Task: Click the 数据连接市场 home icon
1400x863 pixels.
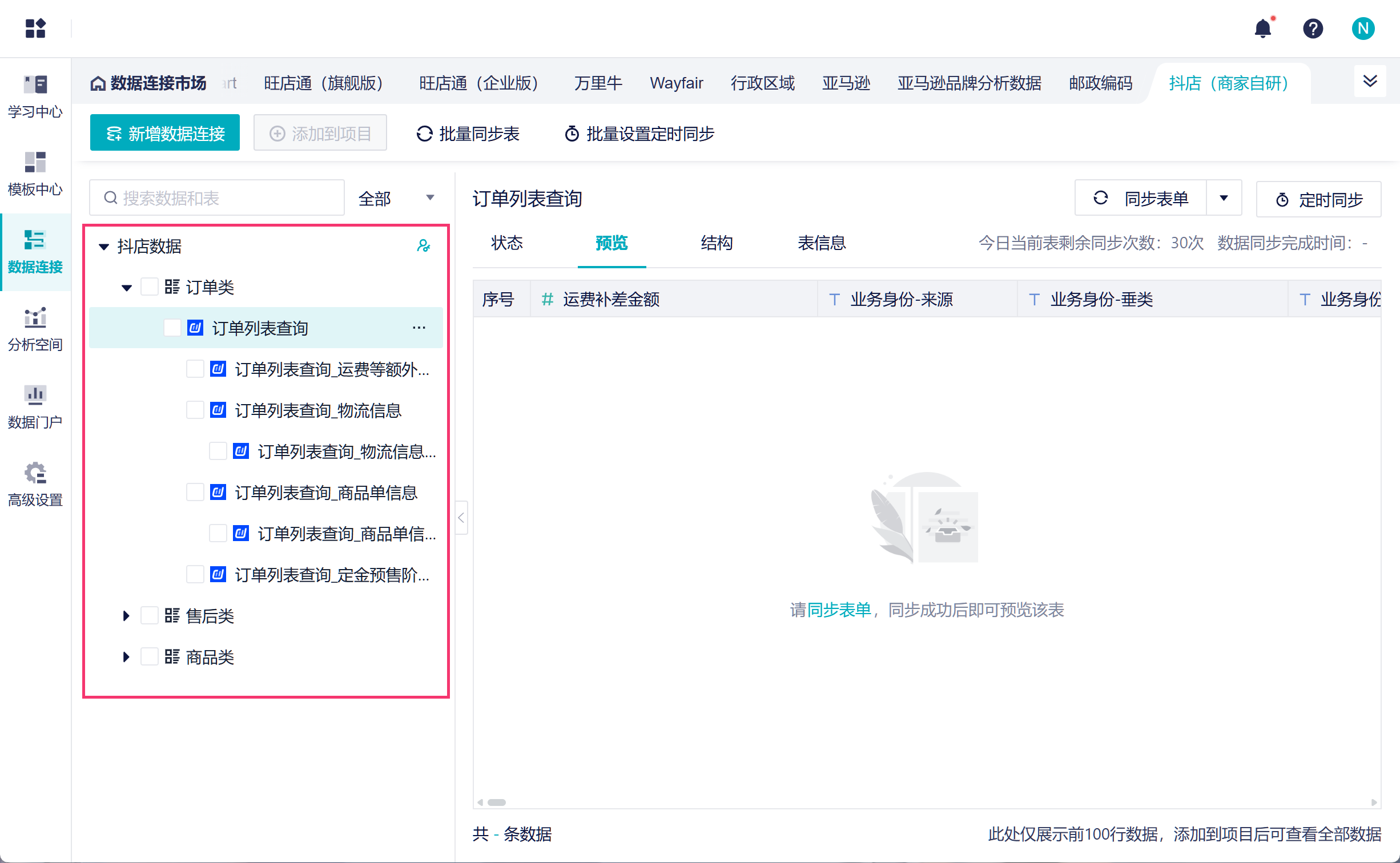Action: [x=98, y=83]
